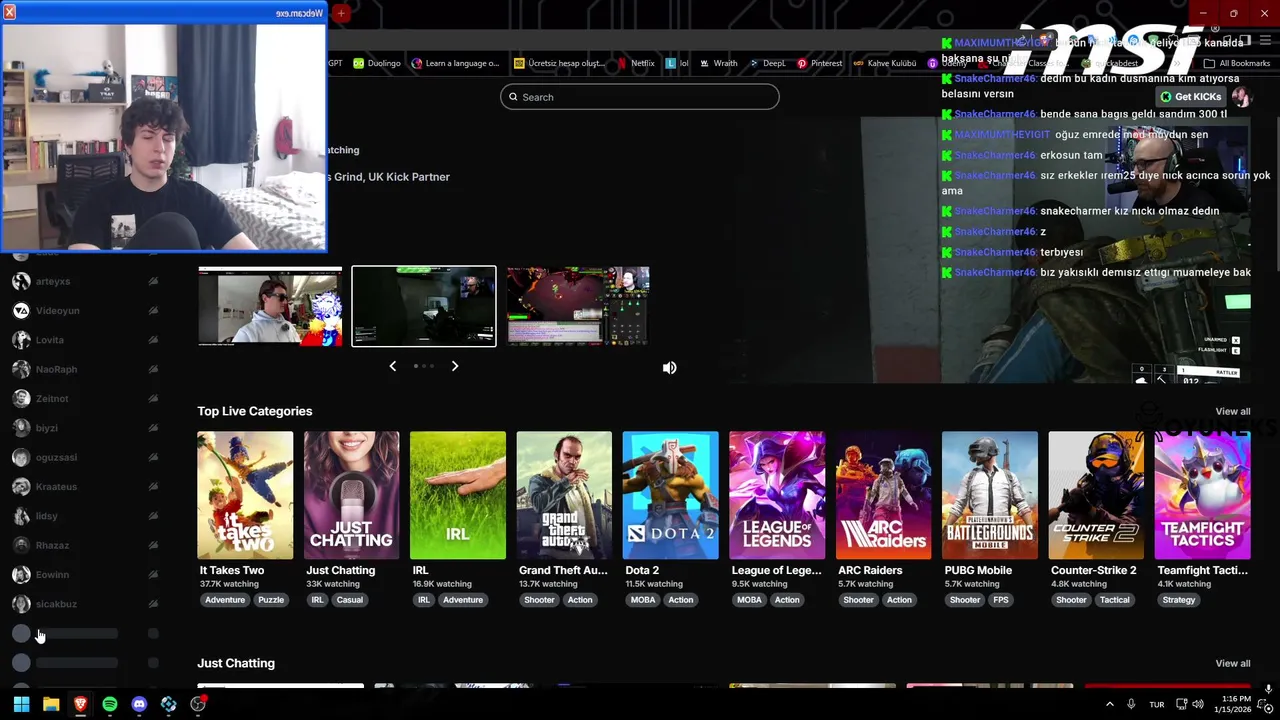Open Discord from the taskbar
Viewport: 1280px width, 720px height.
pos(139,704)
